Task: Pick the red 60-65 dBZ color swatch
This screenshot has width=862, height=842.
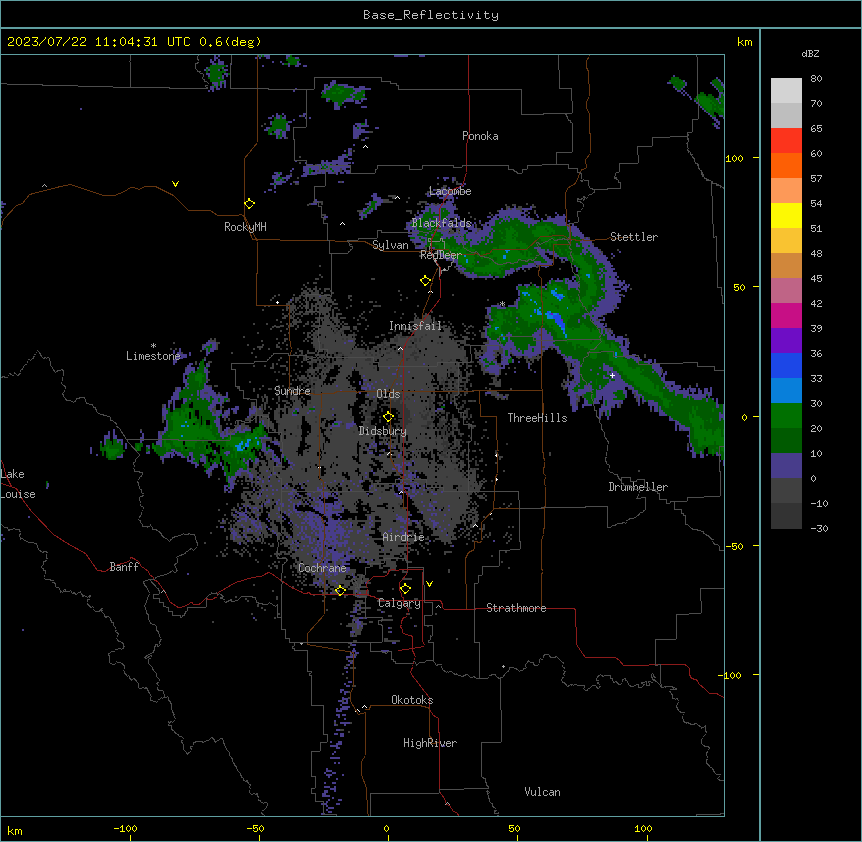Action: [x=786, y=141]
